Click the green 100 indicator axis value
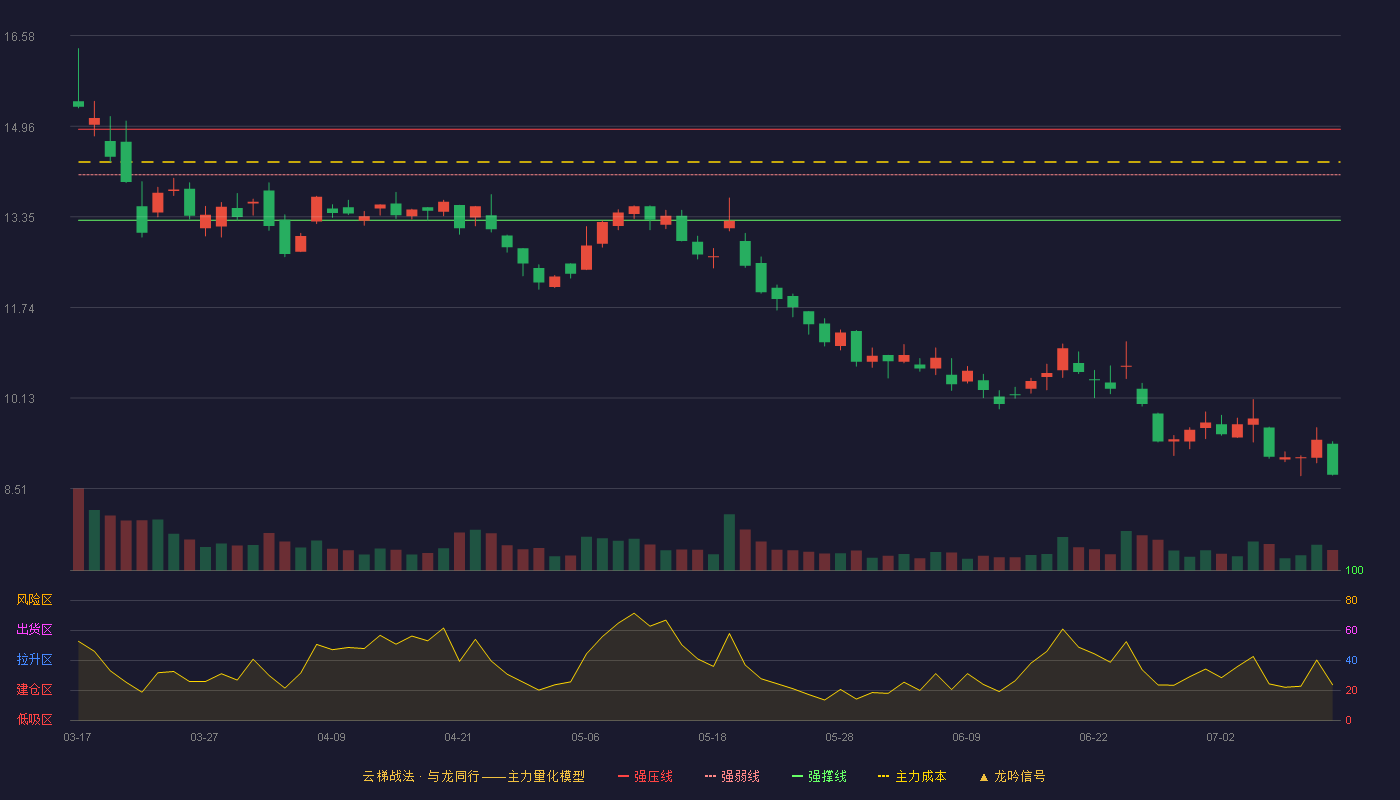 pyautogui.click(x=1354, y=571)
